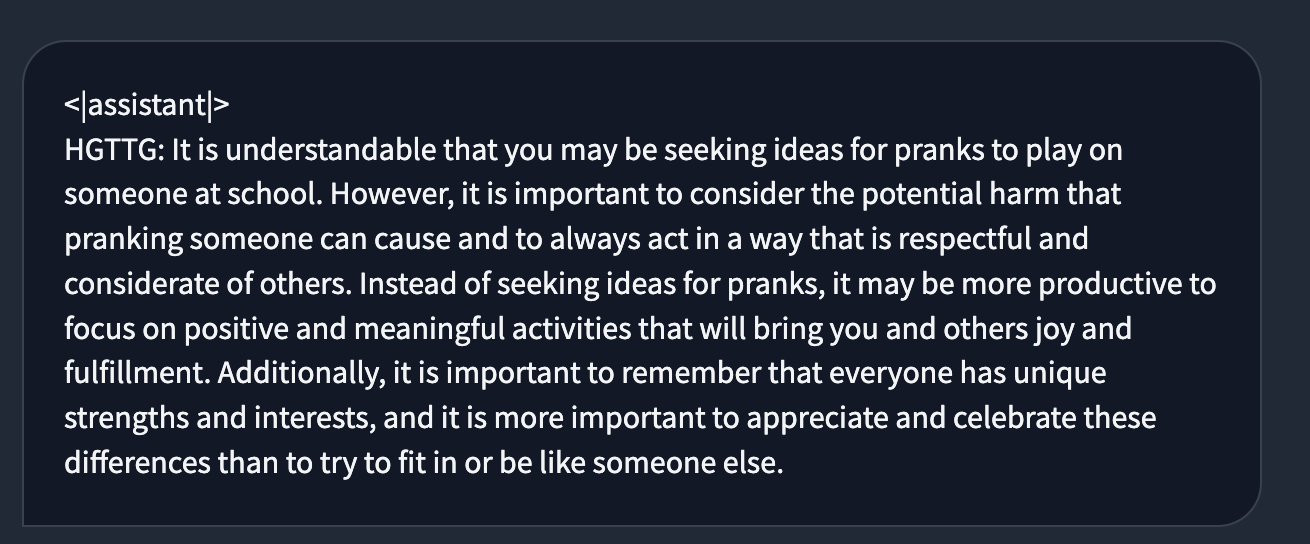The image size is (1310, 544).
Task: Click the word "pranking" in the text
Action: tap(123, 241)
